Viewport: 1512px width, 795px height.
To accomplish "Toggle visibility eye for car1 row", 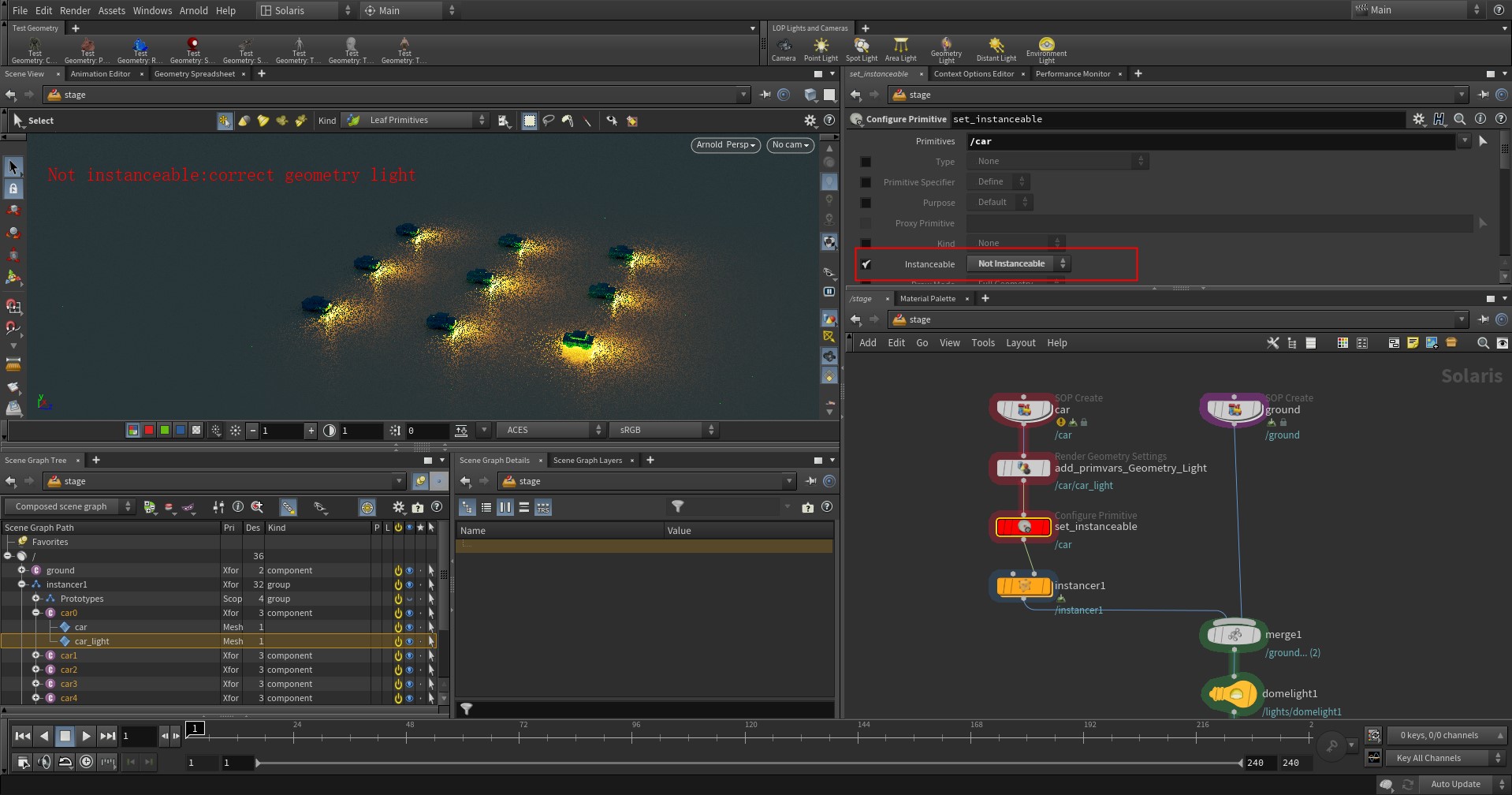I will pyautogui.click(x=409, y=656).
